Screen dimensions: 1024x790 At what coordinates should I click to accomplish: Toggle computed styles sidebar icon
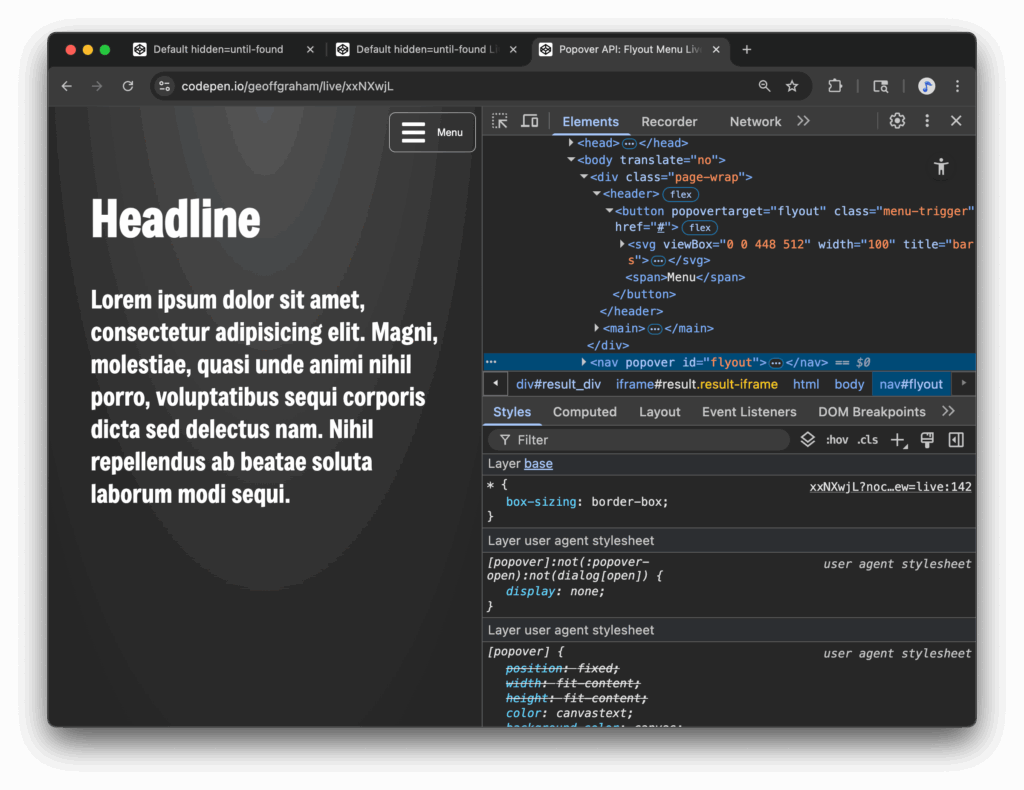pyautogui.click(x=956, y=440)
